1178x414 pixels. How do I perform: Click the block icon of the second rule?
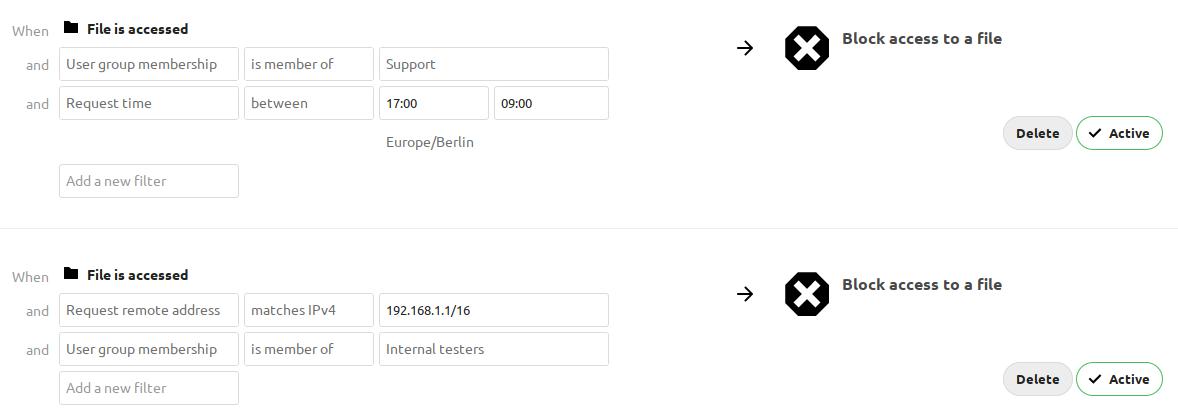pos(807,294)
